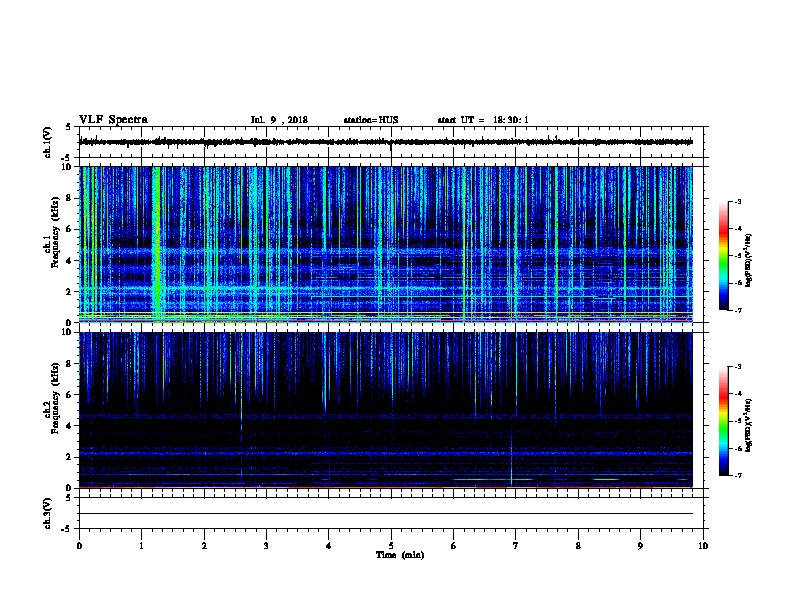Click the time axis tick label "6"

click(x=454, y=546)
